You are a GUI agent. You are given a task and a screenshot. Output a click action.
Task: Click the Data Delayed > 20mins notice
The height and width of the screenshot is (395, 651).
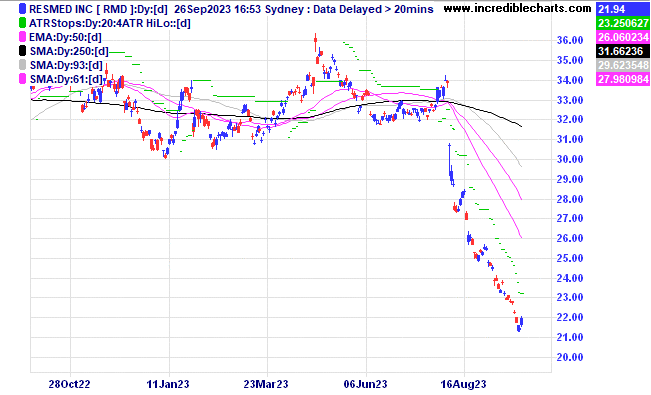coord(373,9)
